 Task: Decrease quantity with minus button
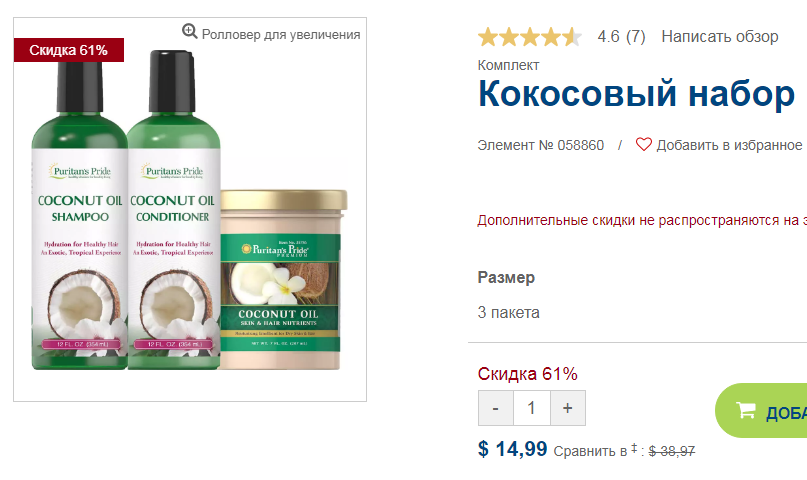click(x=496, y=408)
